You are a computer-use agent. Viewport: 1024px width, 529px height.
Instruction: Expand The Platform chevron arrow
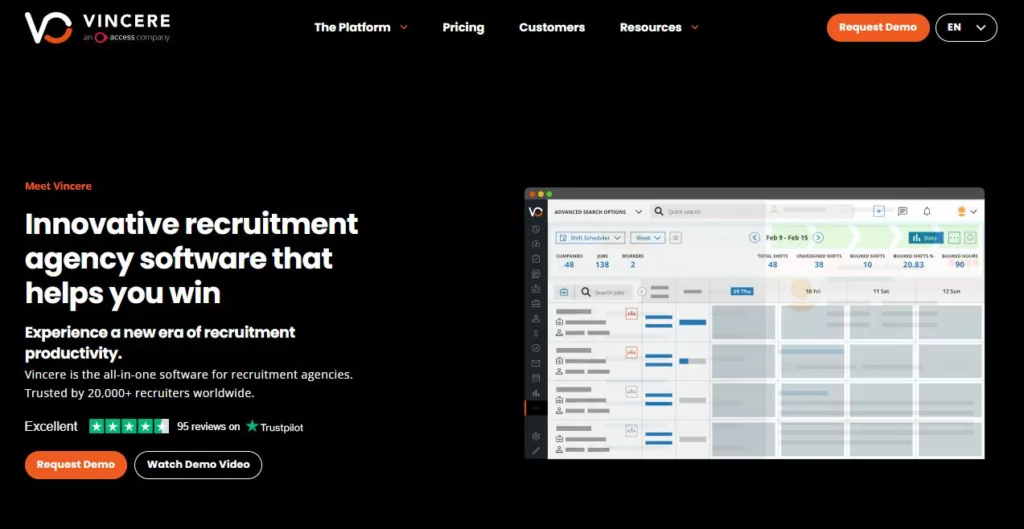[404, 27]
